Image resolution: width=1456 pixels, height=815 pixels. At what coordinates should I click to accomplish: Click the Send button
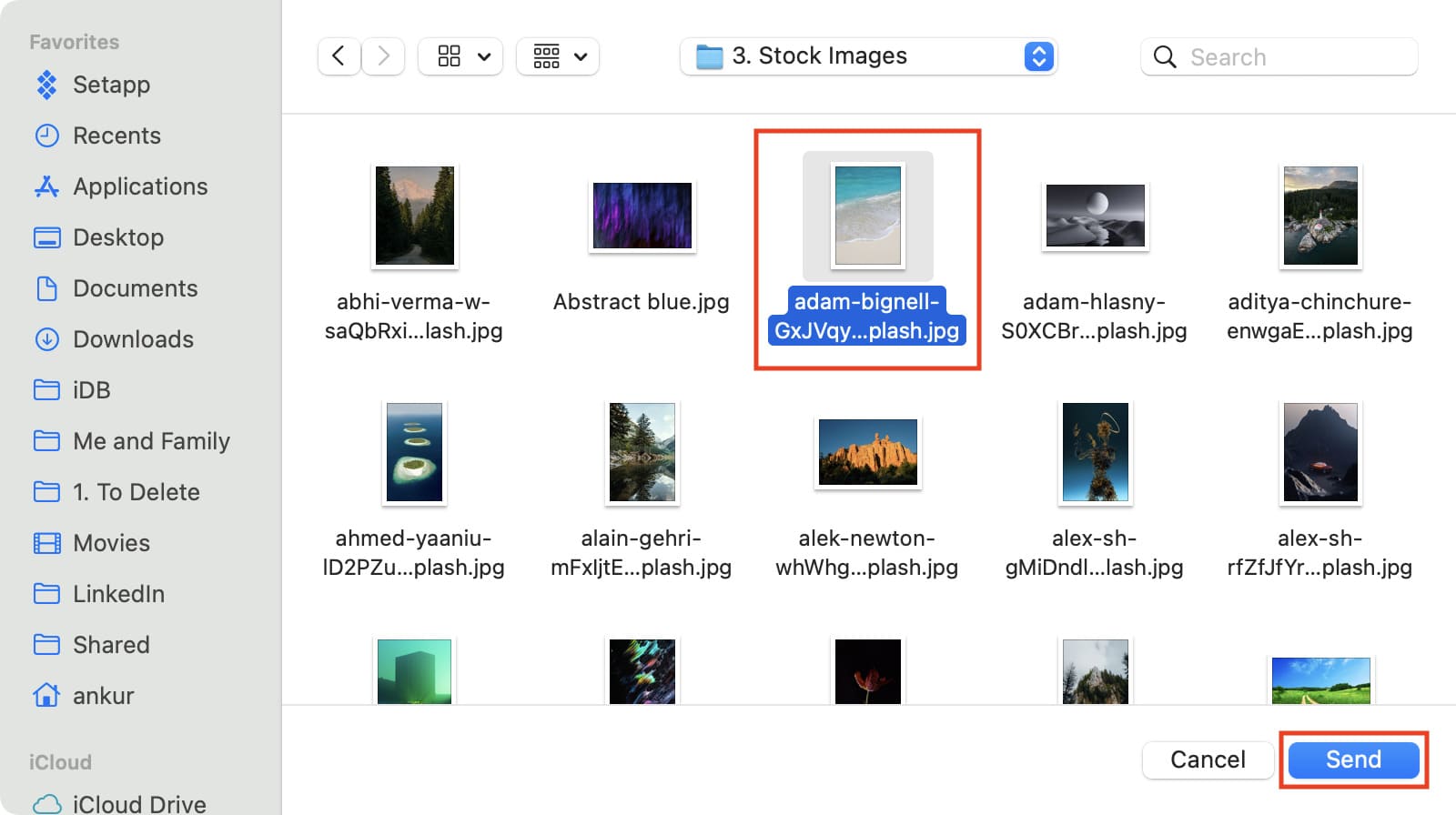tap(1353, 760)
